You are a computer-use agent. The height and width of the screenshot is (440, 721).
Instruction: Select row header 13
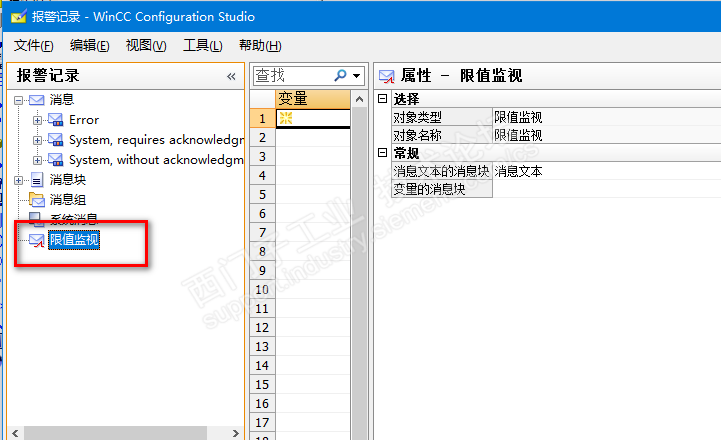point(263,347)
